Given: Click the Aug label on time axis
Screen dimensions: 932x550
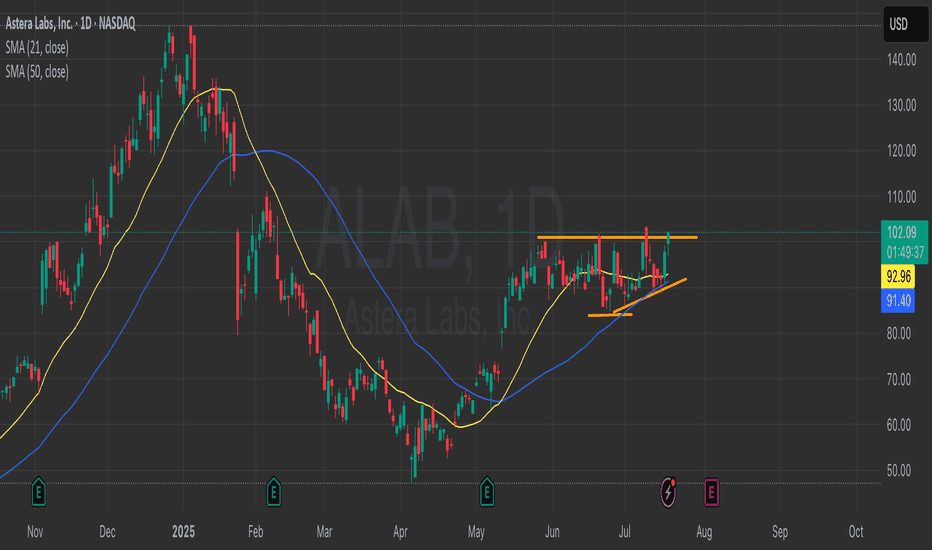Looking at the screenshot, I should click(x=704, y=532).
